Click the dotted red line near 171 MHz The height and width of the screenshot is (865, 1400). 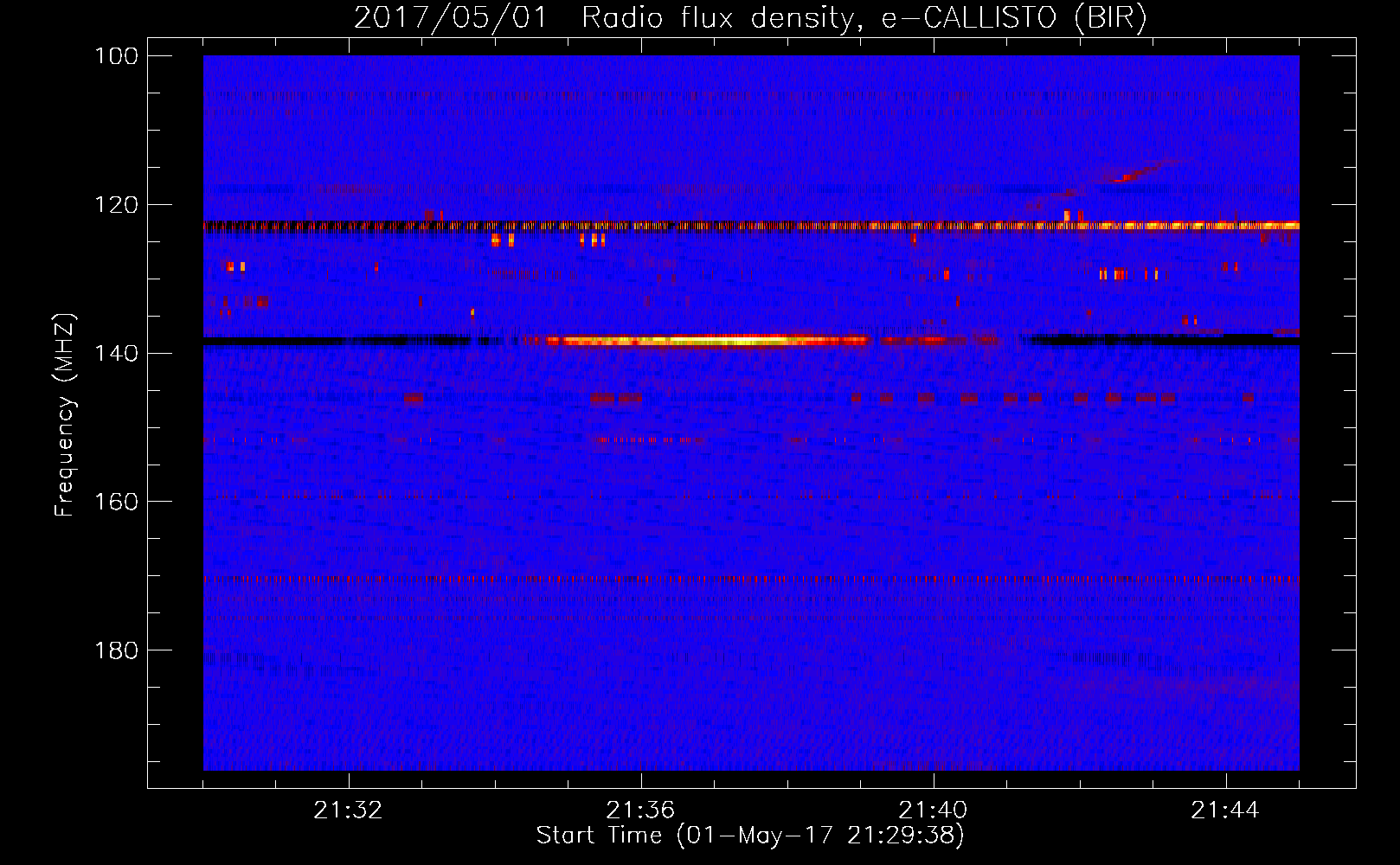pos(751,579)
